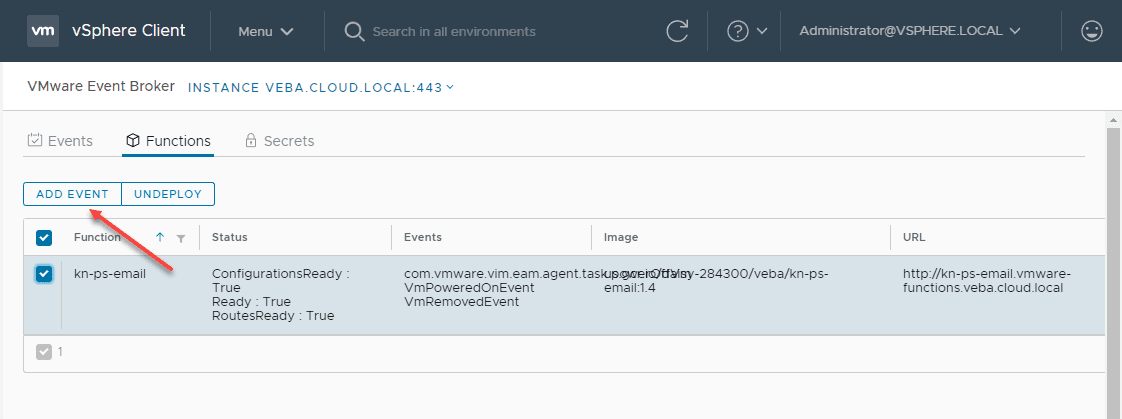This screenshot has height=419, width=1122.
Task: Sort by the Function column arrow
Action: (x=160, y=237)
